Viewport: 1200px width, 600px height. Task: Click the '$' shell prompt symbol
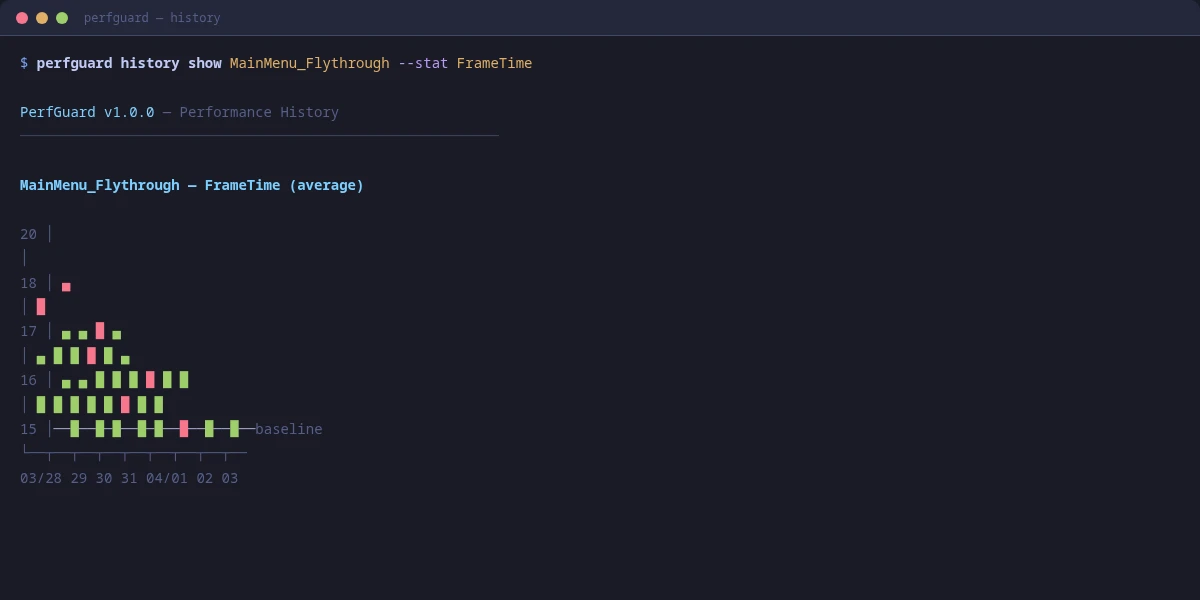(x=24, y=63)
